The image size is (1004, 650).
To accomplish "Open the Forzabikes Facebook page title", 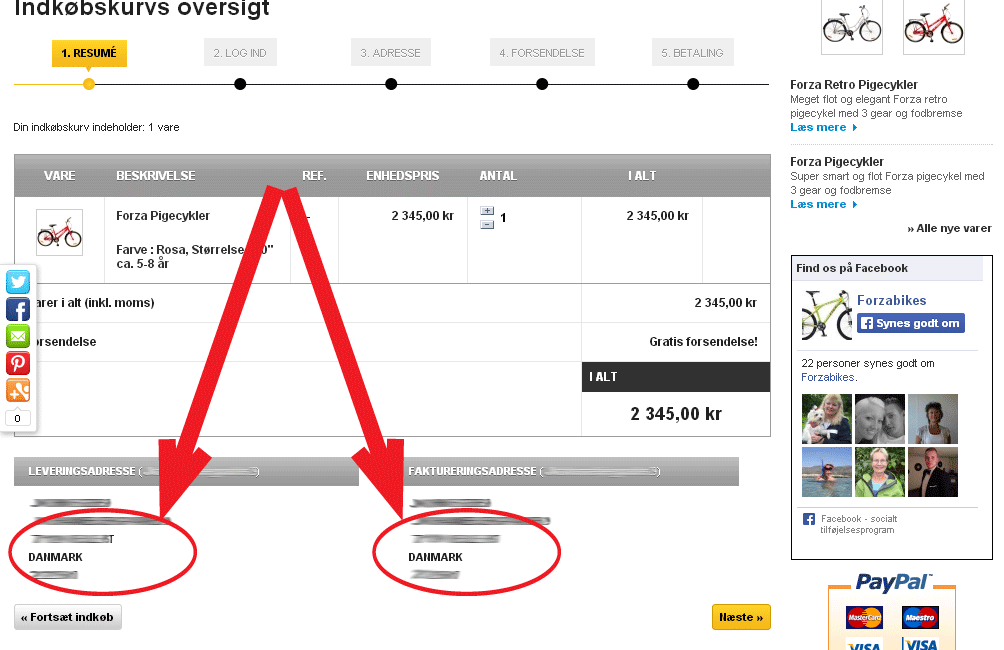I will (891, 300).
